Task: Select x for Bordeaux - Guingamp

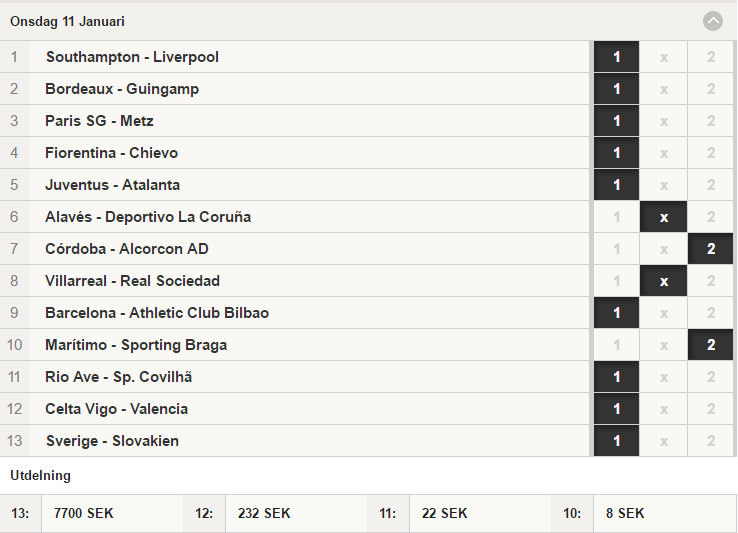Action: pos(664,89)
